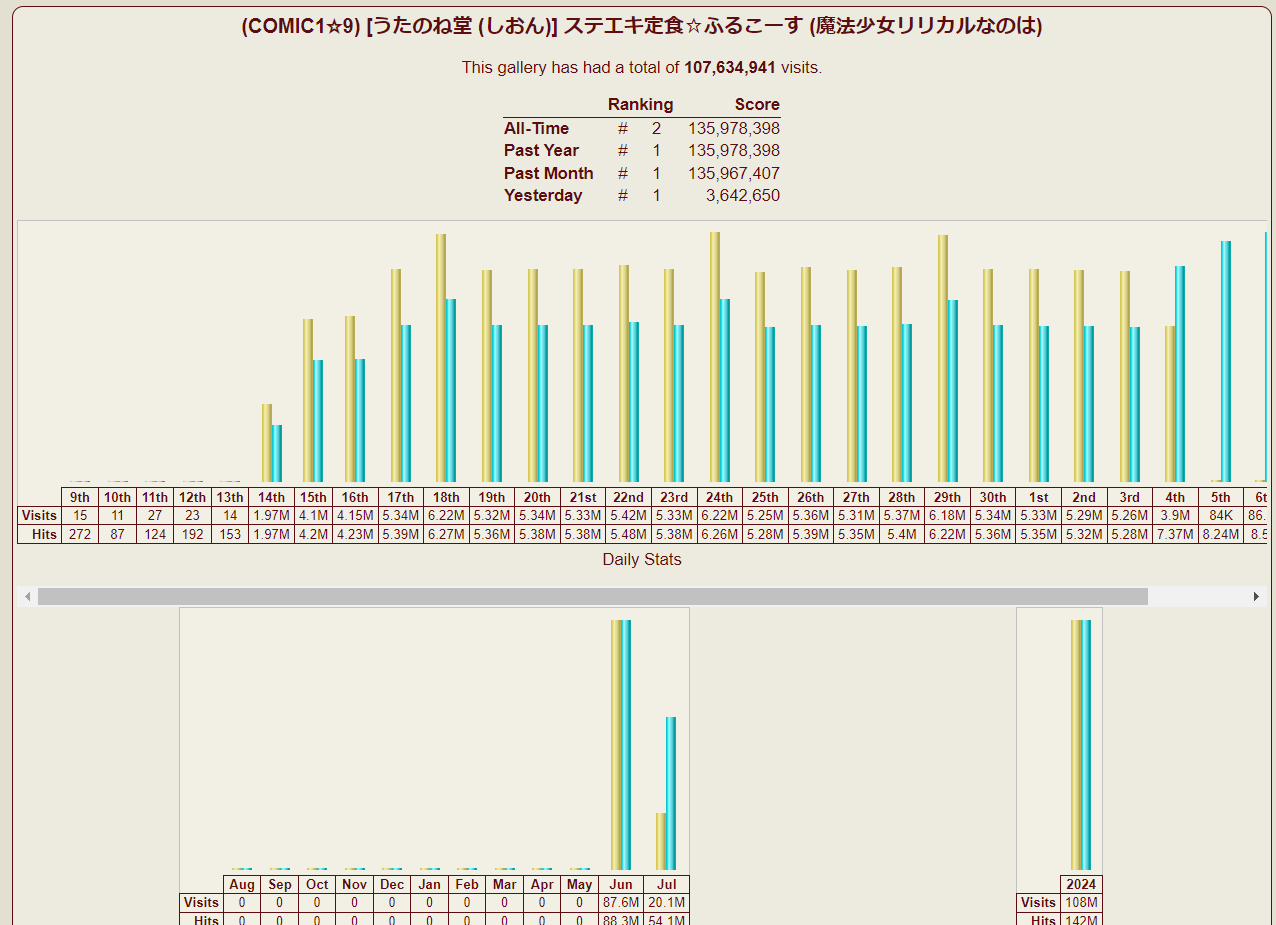Click the Dec month column header
The width and height of the screenshot is (1276, 925).
pos(392,885)
